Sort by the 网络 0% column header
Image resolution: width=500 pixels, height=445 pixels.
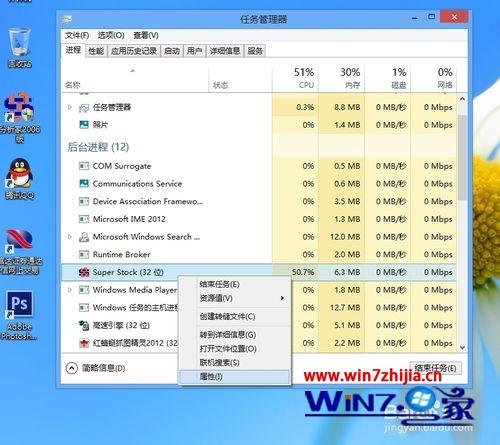tap(434, 78)
